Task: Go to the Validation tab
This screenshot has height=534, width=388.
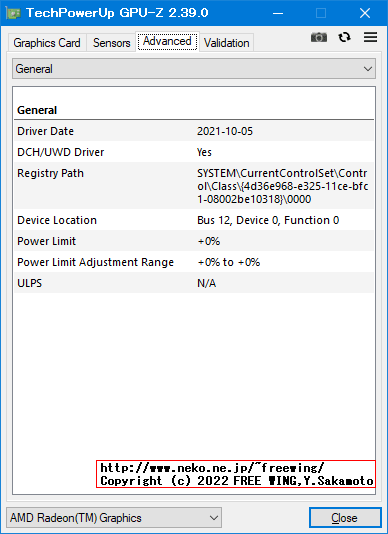Action: (x=227, y=43)
